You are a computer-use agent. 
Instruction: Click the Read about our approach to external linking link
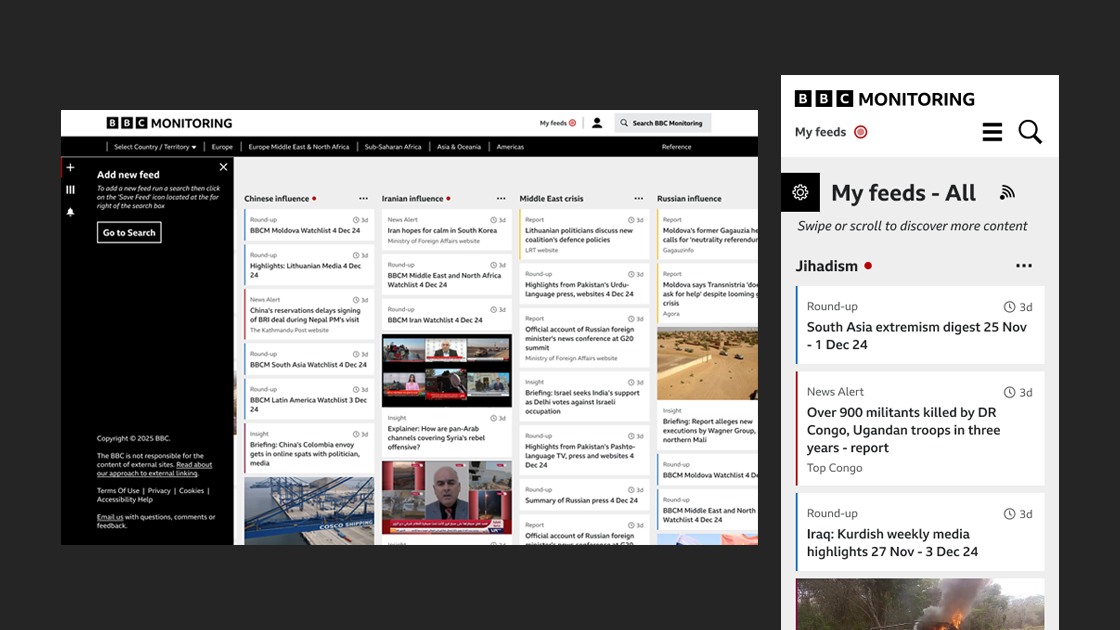tap(154, 469)
